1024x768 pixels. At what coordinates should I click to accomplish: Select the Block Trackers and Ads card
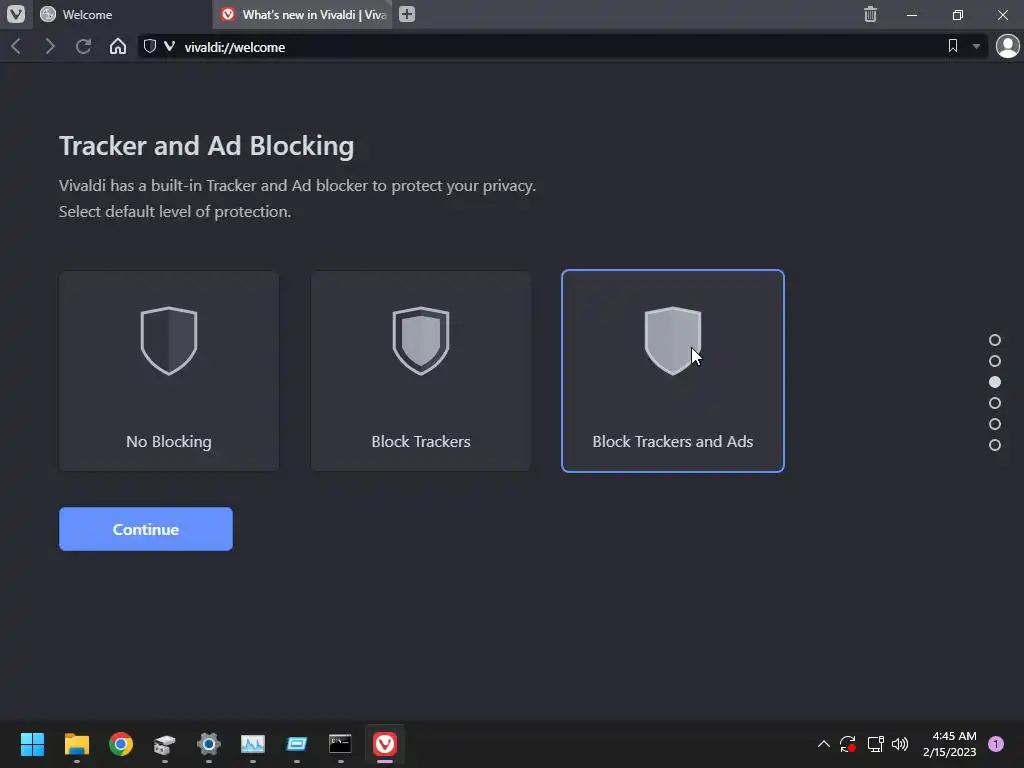pyautogui.click(x=673, y=371)
